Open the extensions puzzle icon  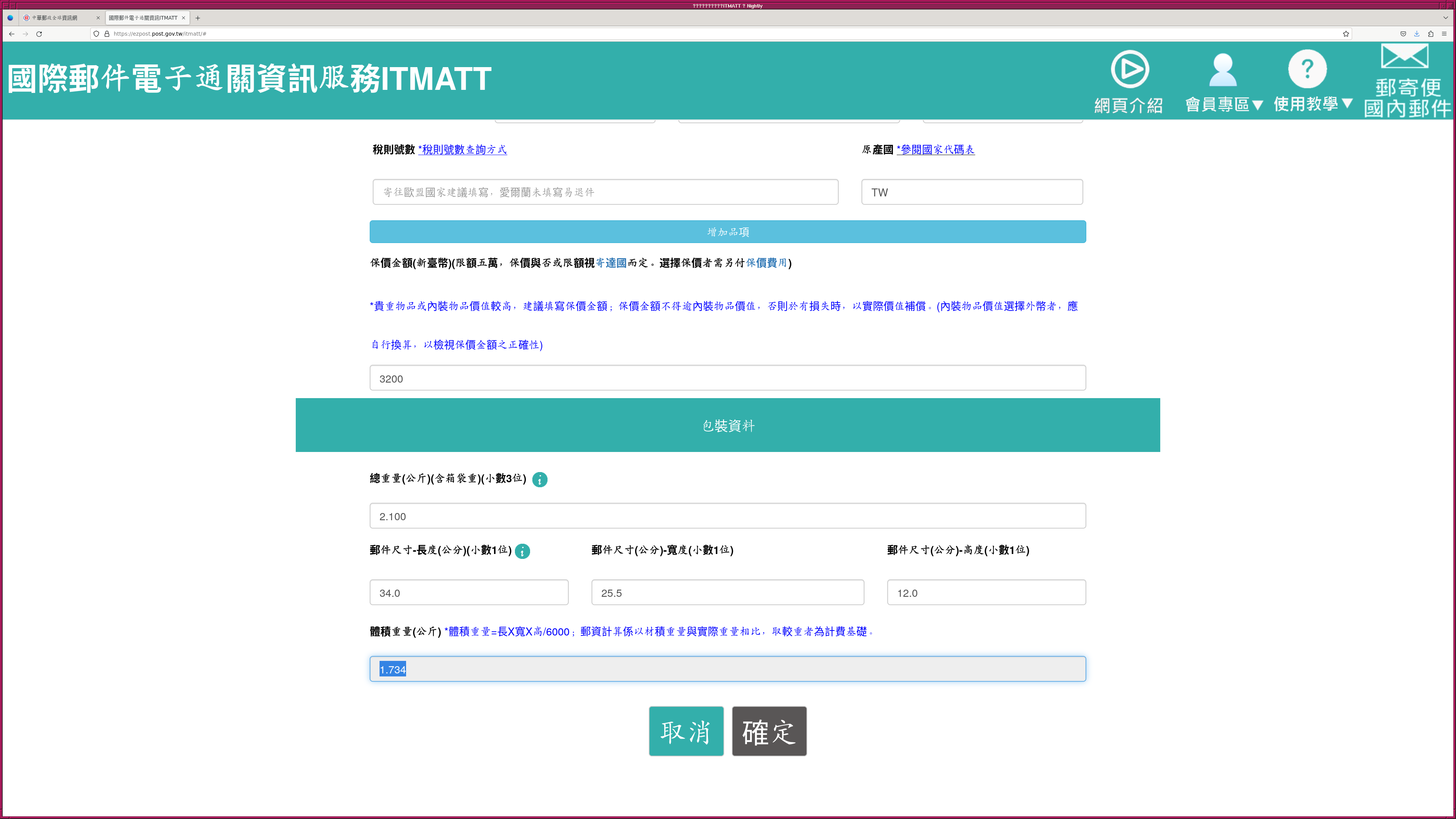point(1430,34)
